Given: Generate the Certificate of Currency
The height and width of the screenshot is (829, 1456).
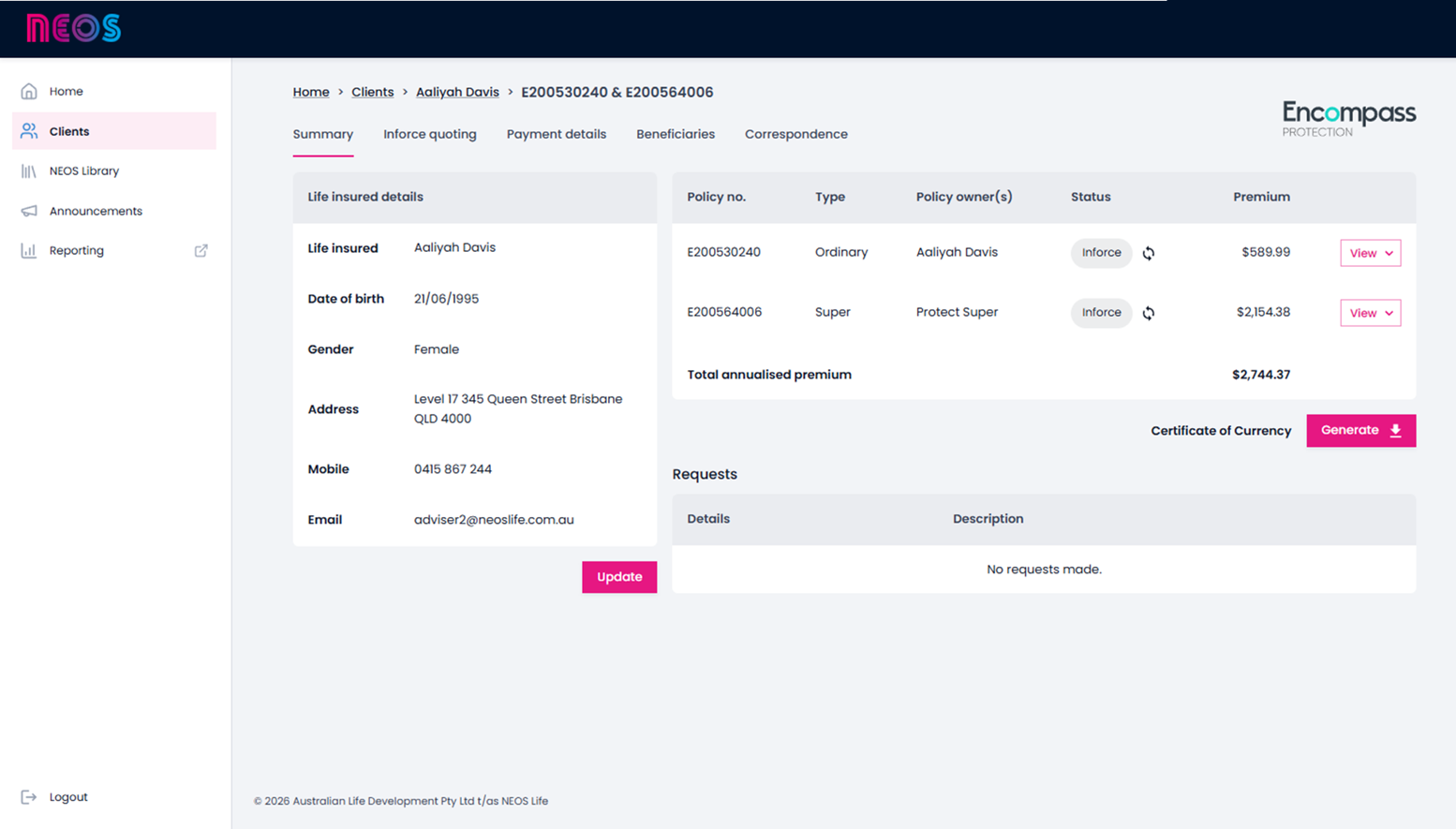Looking at the screenshot, I should (1360, 431).
